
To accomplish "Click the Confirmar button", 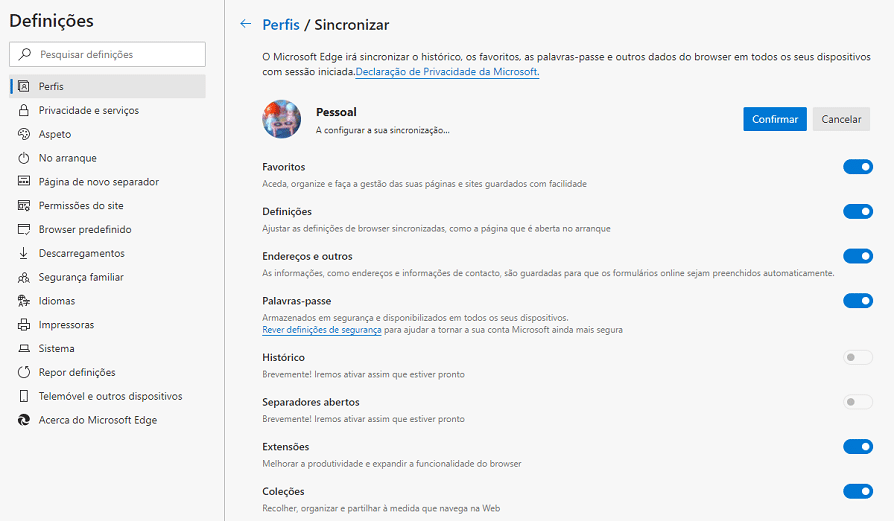I will (775, 119).
